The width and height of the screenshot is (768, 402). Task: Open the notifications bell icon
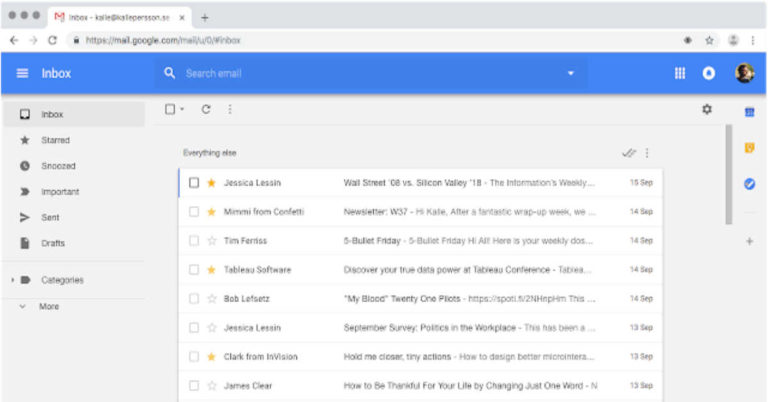[709, 73]
